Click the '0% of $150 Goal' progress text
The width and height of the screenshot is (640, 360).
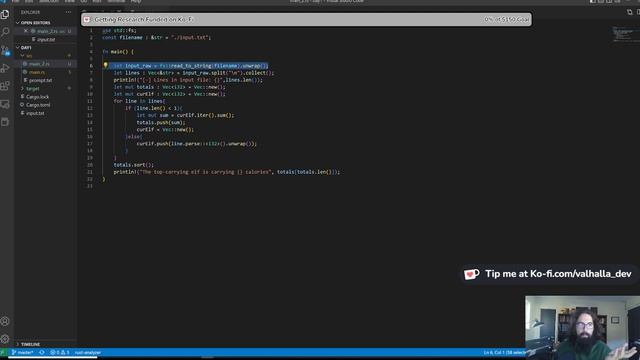pos(507,19)
